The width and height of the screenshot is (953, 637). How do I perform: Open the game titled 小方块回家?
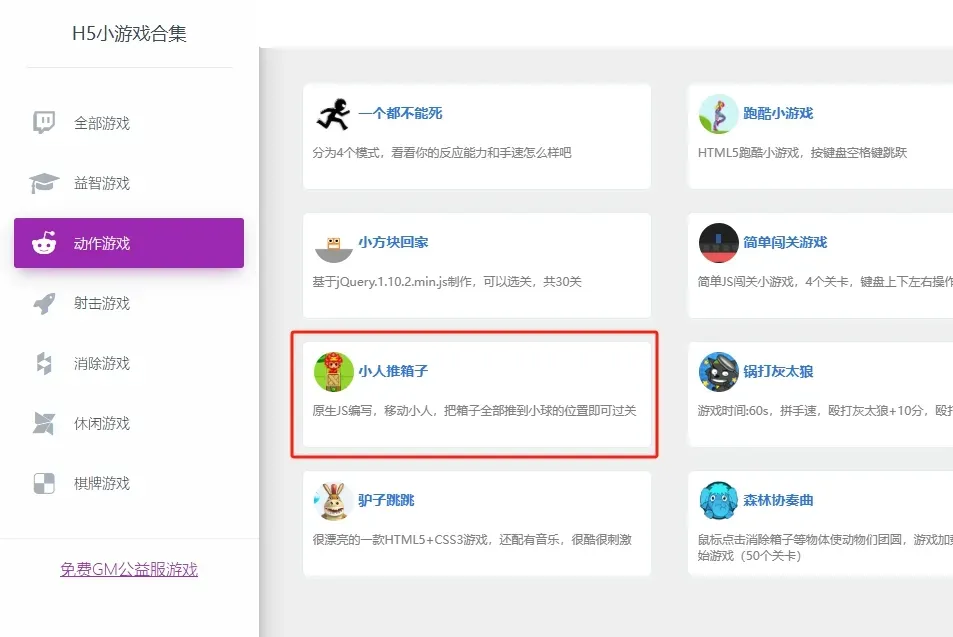(393, 242)
